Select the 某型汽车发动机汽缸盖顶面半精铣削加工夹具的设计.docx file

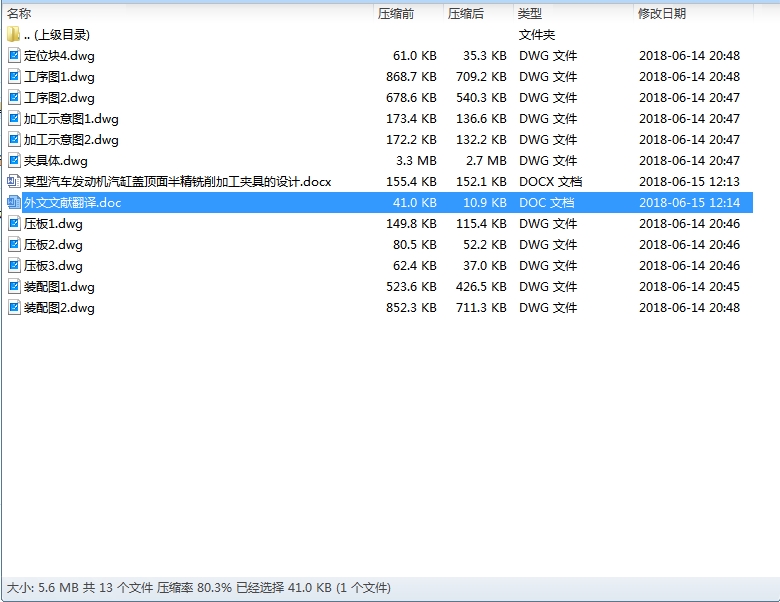[178, 182]
